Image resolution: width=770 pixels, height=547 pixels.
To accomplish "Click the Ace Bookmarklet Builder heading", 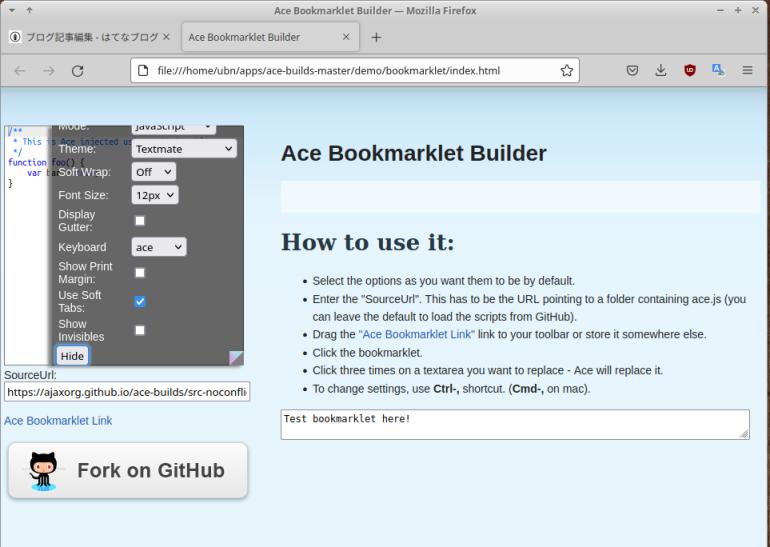I will coord(413,153).
